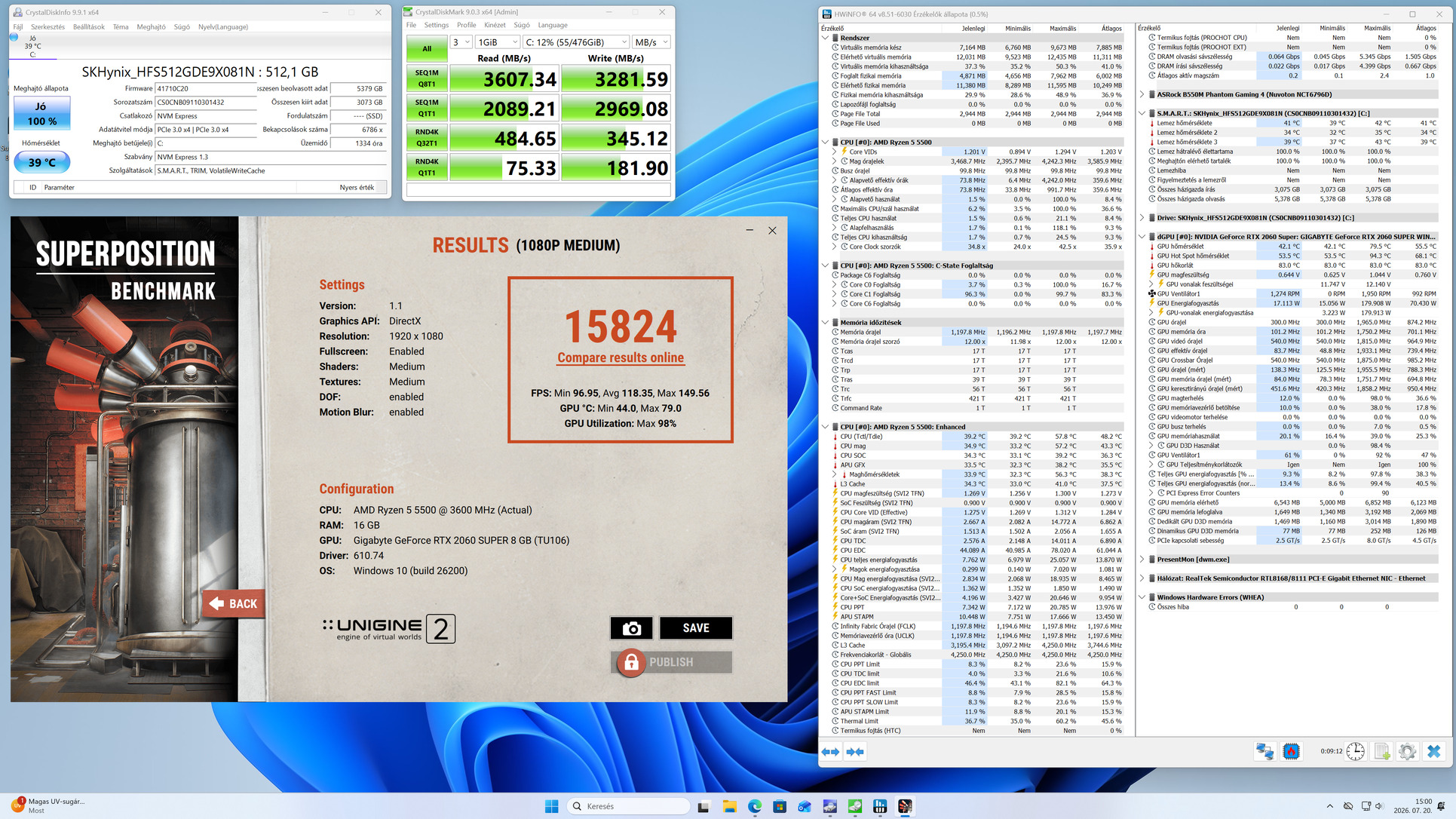Expand the Mag órajelek sensor row

pos(835,161)
